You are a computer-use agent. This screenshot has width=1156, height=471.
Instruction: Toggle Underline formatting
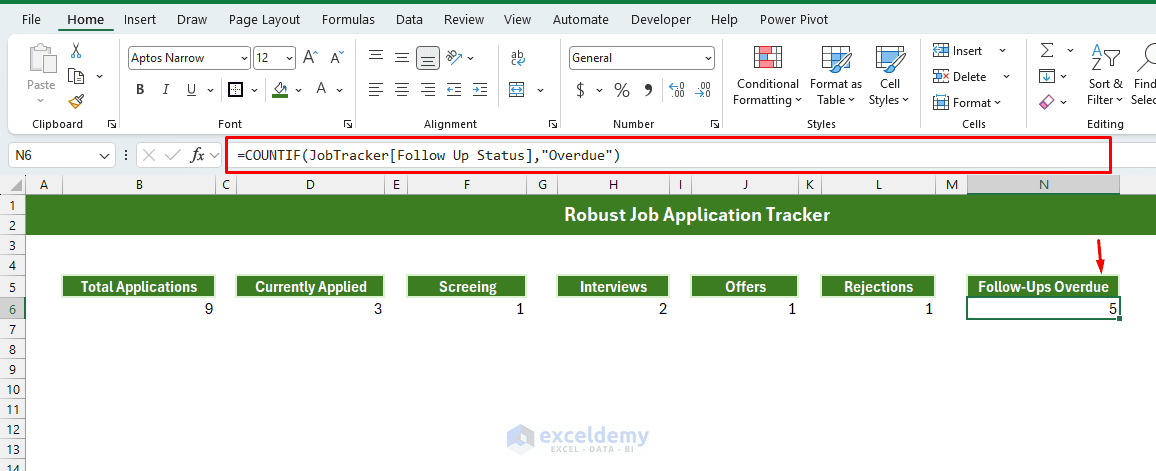pos(192,90)
